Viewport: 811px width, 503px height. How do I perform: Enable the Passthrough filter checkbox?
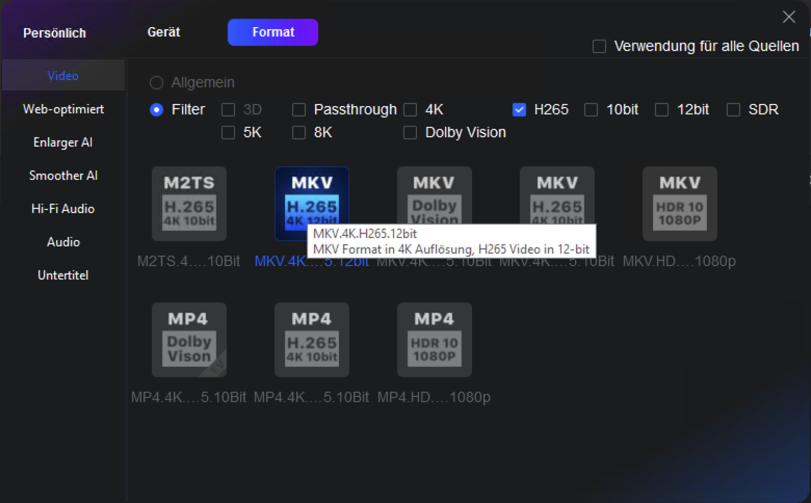tap(299, 110)
